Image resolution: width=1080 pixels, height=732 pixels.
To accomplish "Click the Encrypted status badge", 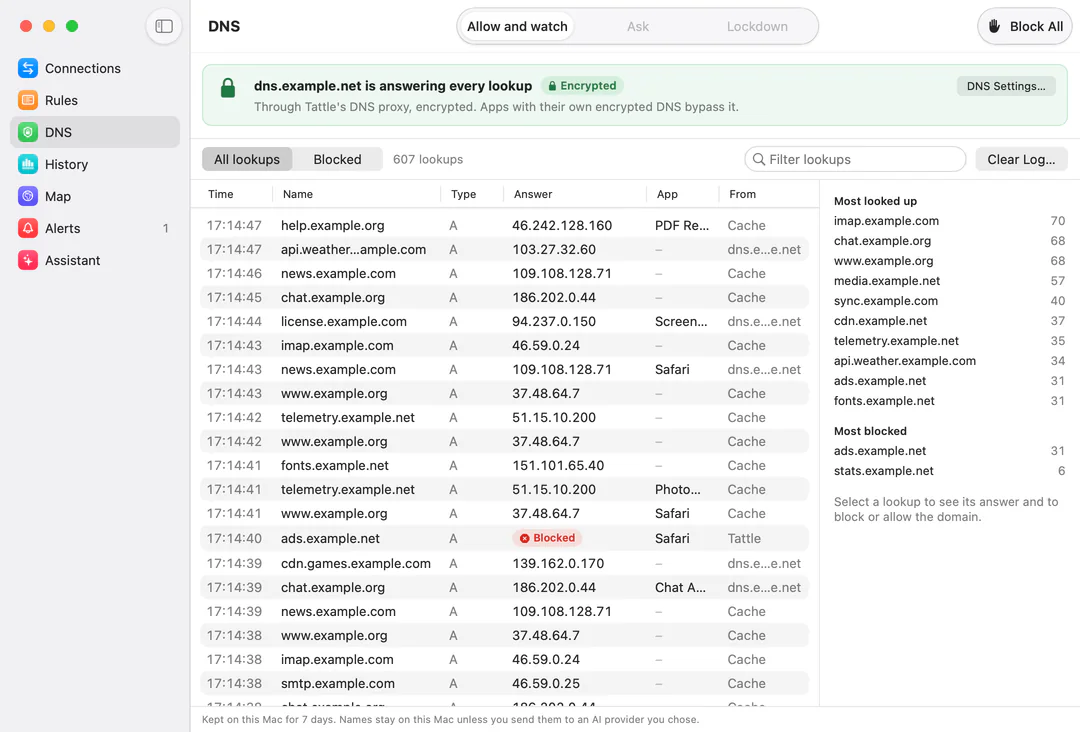I will click(582, 85).
